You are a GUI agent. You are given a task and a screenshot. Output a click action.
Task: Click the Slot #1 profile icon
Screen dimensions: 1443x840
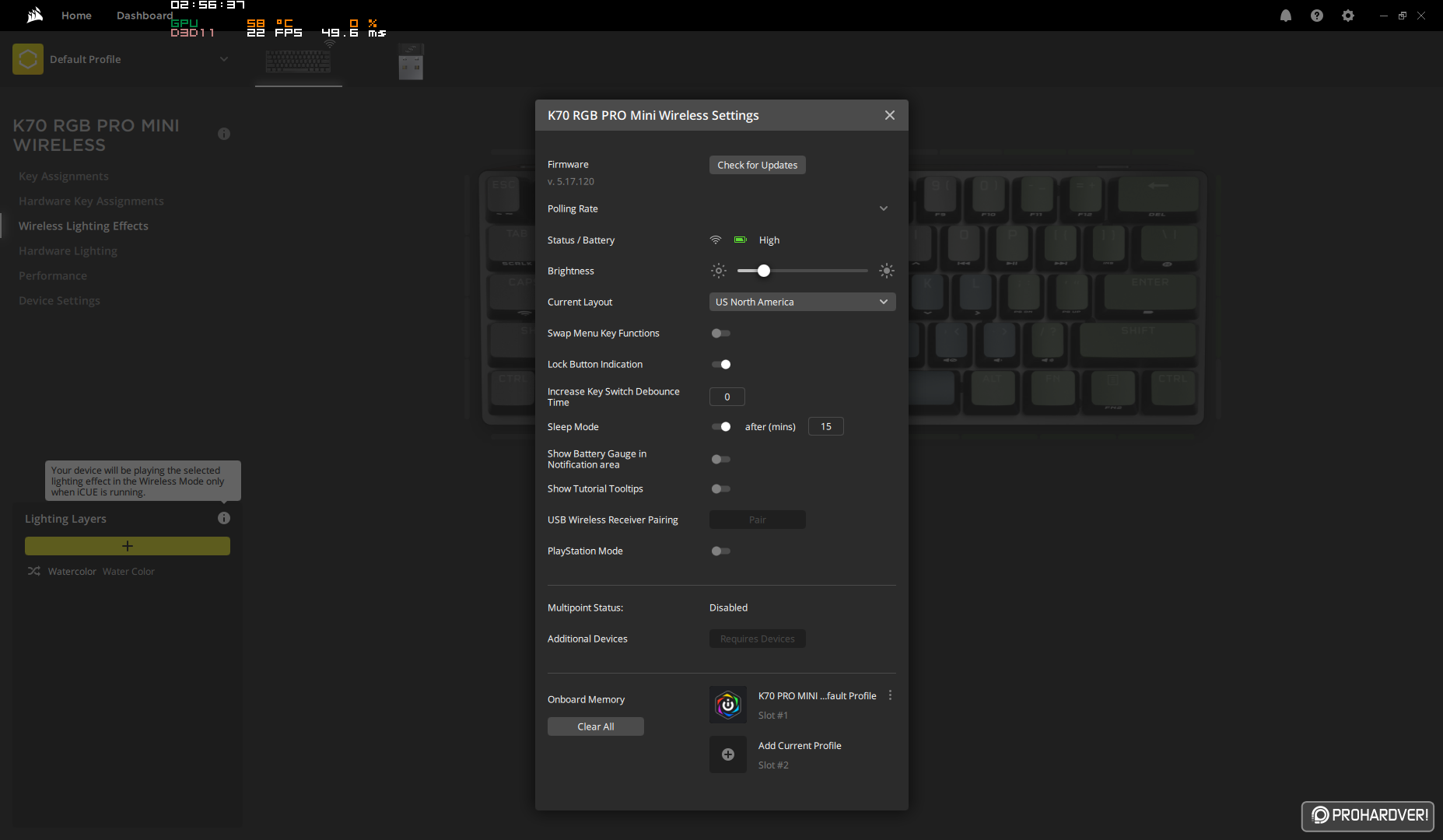(x=728, y=705)
